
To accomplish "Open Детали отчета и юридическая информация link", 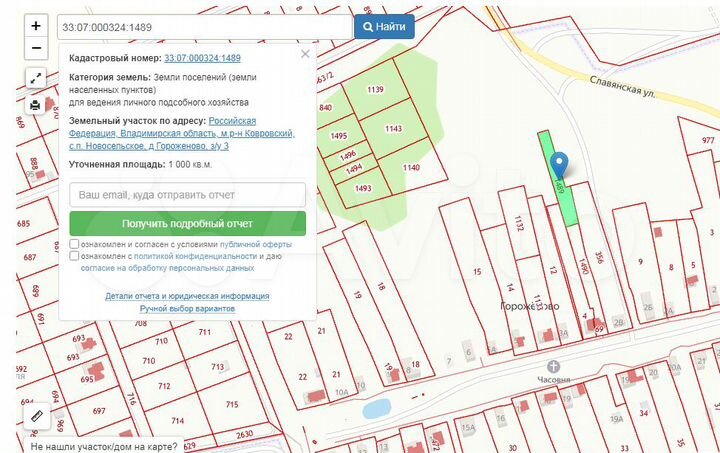I will [187, 296].
